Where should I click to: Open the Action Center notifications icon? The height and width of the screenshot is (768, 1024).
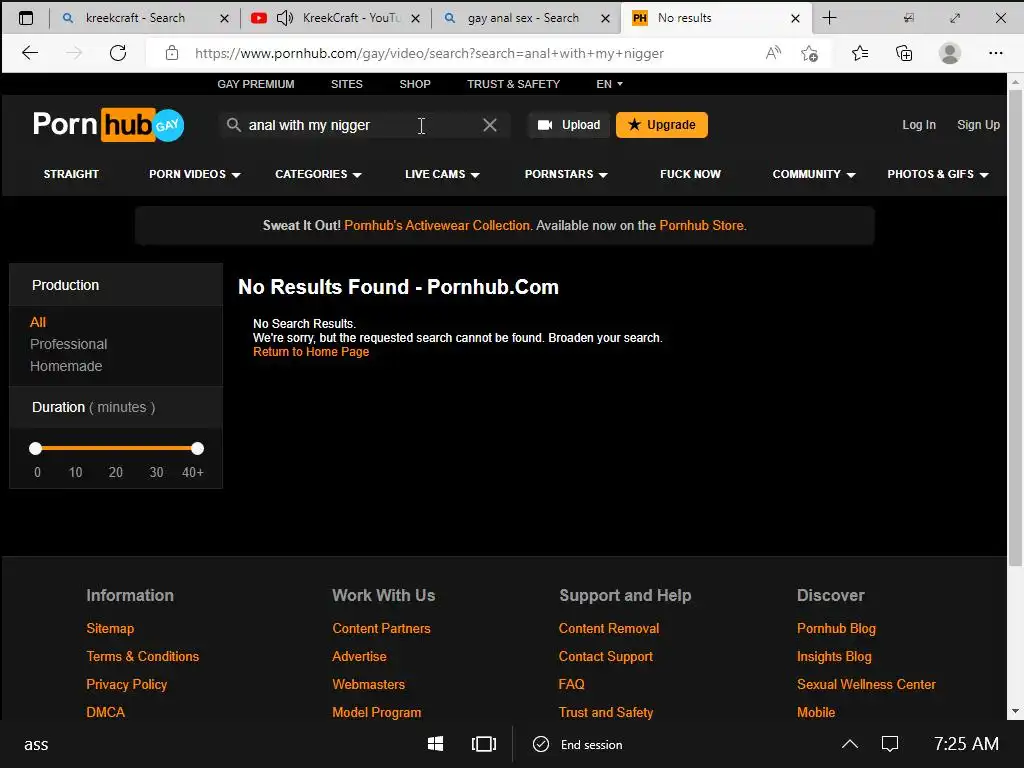point(890,744)
